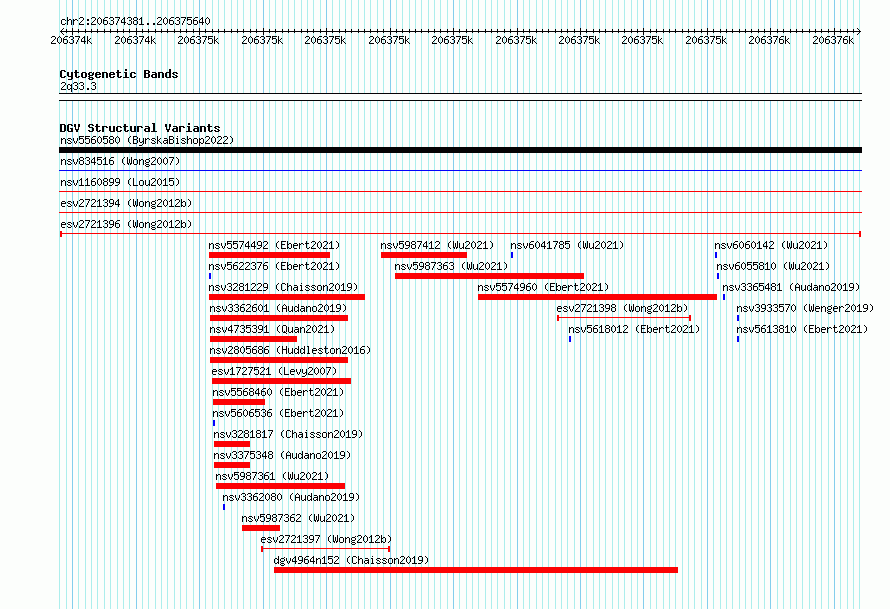Screen dimensions: 890x609
Task: Click the chr2:206374381..206375640 region label
Action: [135, 21]
